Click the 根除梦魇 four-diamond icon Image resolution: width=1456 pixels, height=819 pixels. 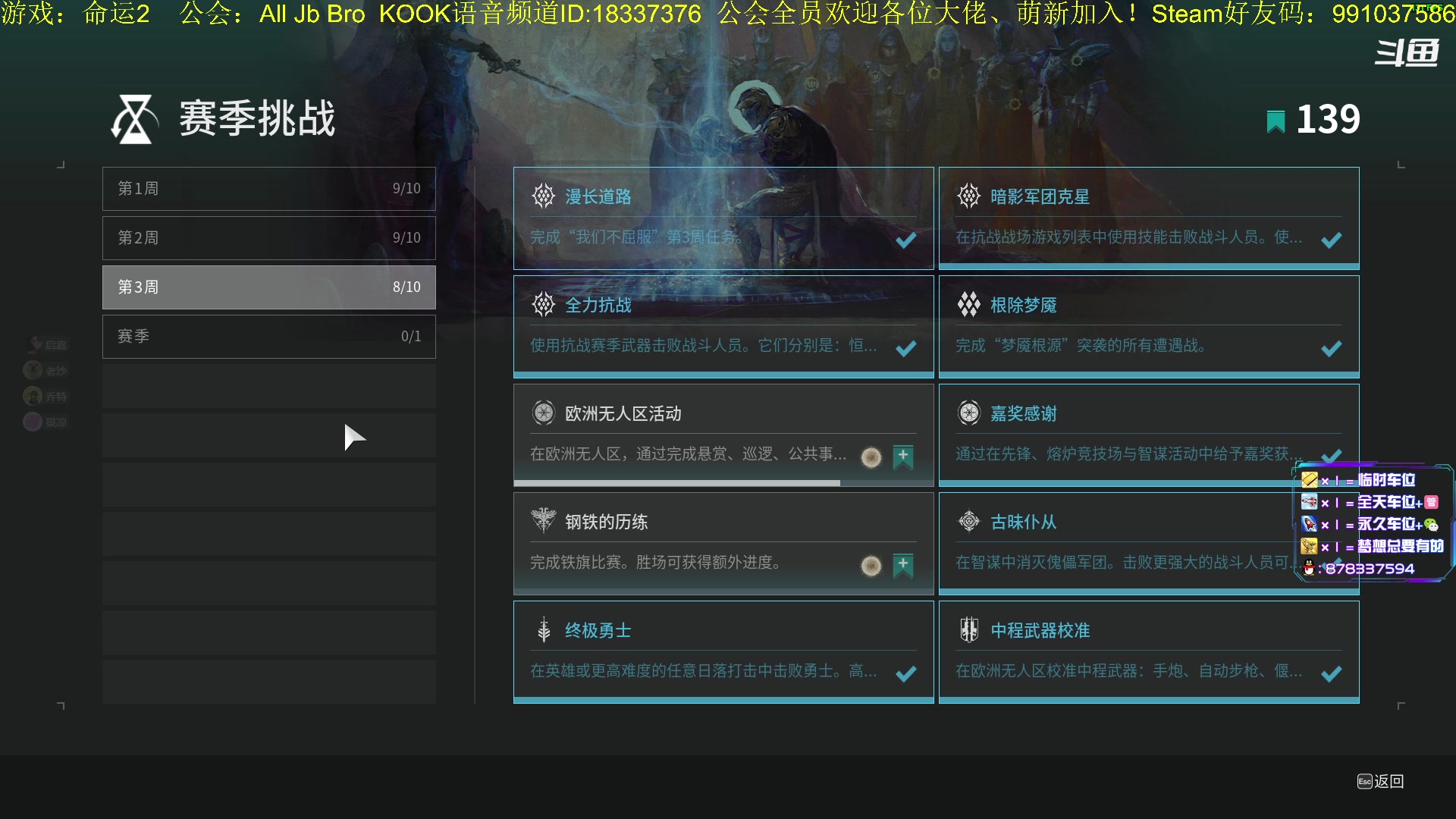coord(969,305)
